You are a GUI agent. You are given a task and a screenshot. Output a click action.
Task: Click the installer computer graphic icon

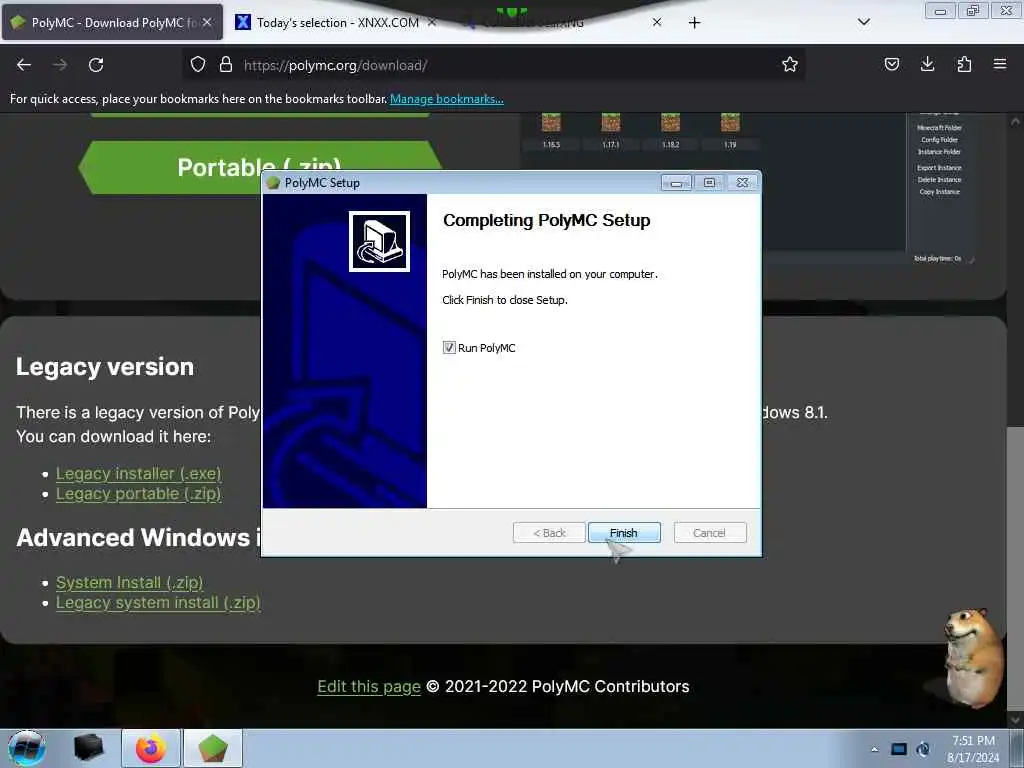(x=379, y=241)
